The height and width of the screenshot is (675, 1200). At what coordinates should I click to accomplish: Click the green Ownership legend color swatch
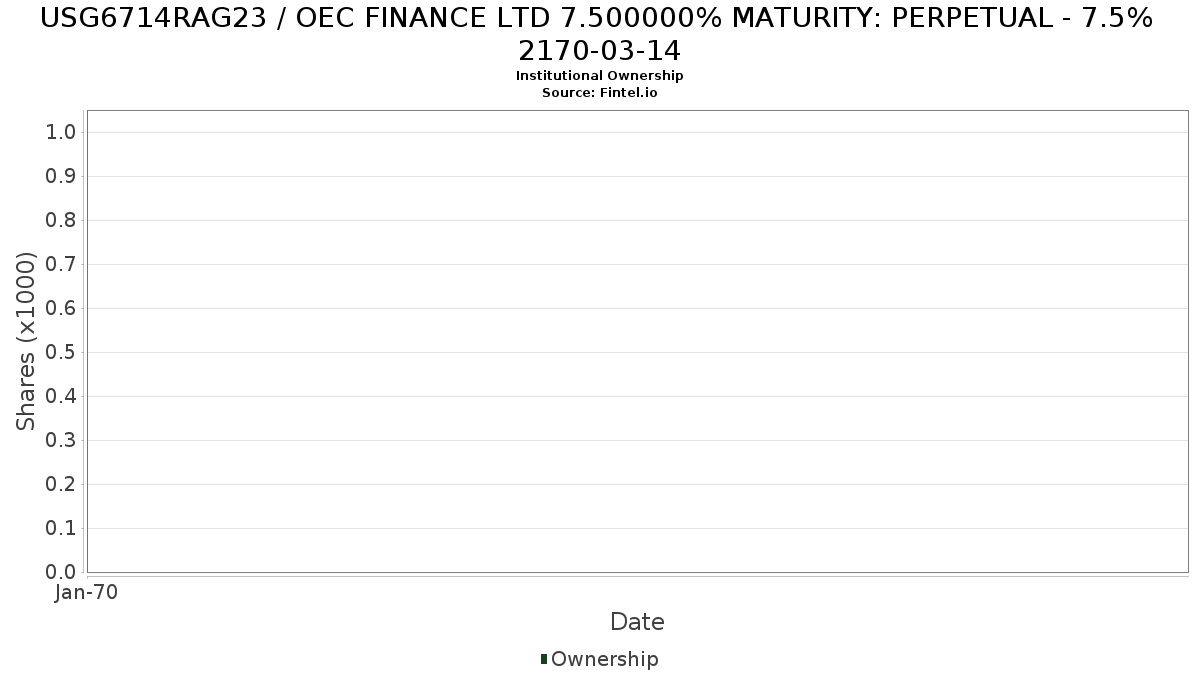coord(544,659)
